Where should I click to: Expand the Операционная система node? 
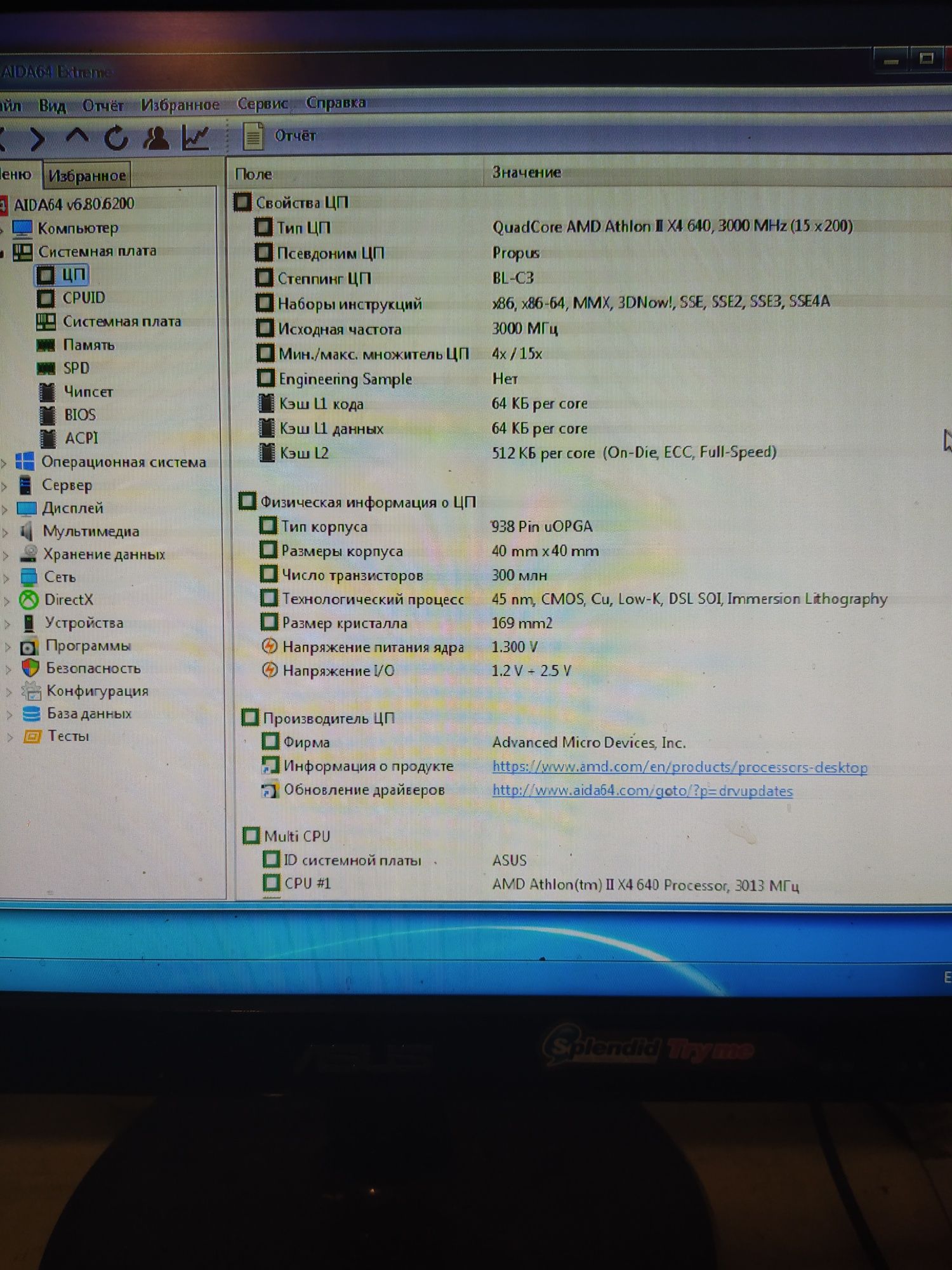[x=4, y=463]
